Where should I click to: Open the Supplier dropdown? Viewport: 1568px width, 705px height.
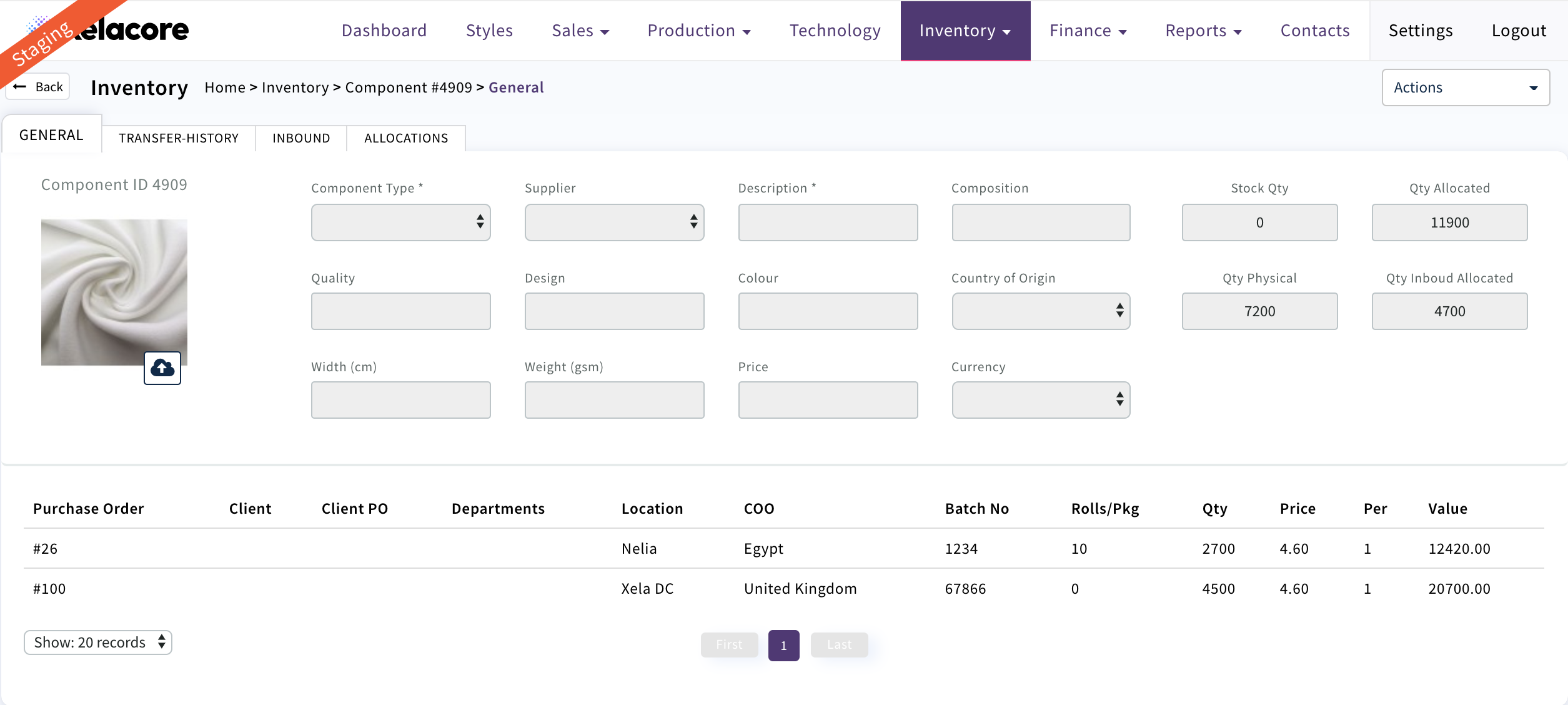[614, 222]
